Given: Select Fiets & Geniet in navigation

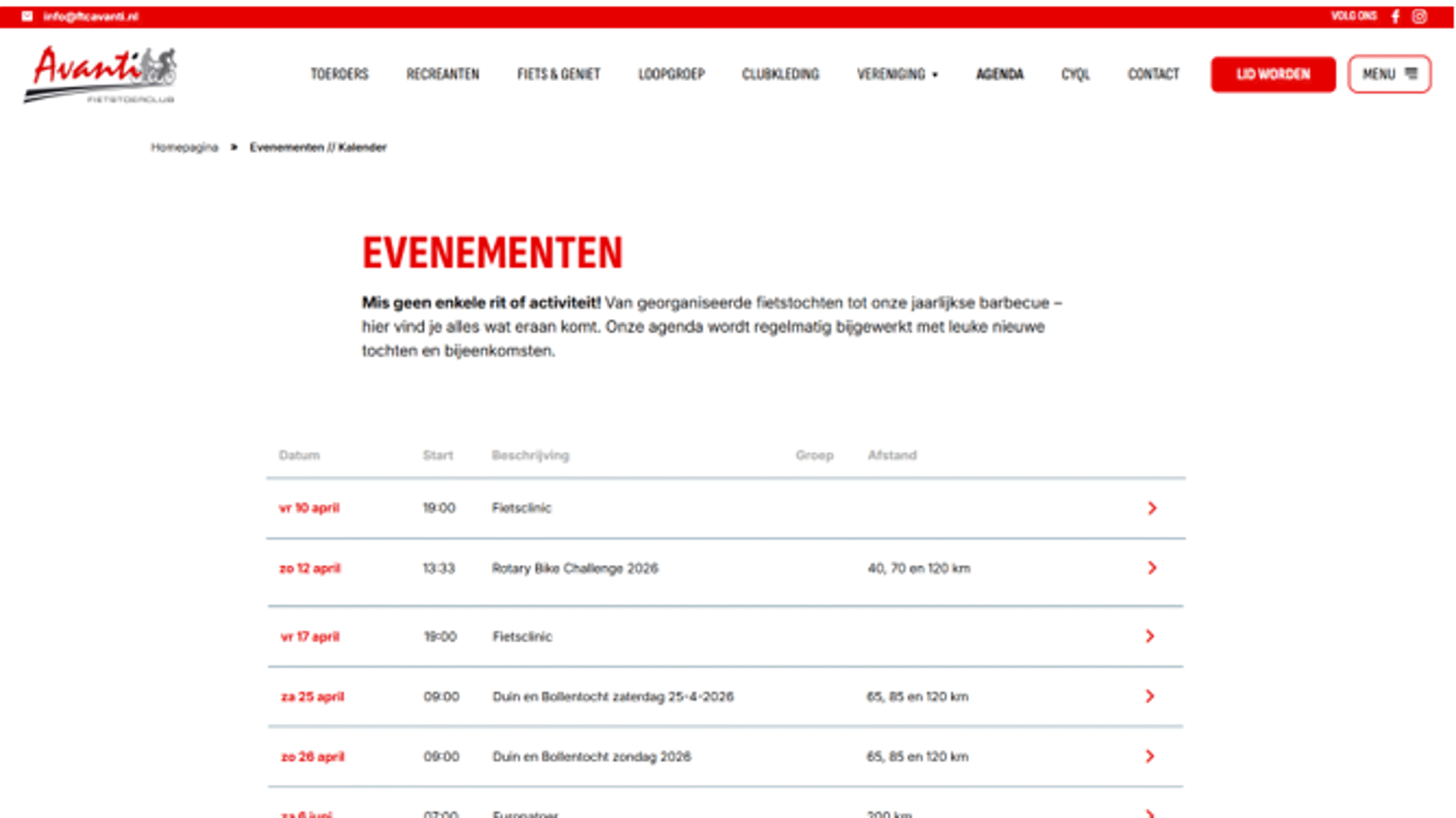Looking at the screenshot, I should tap(558, 74).
